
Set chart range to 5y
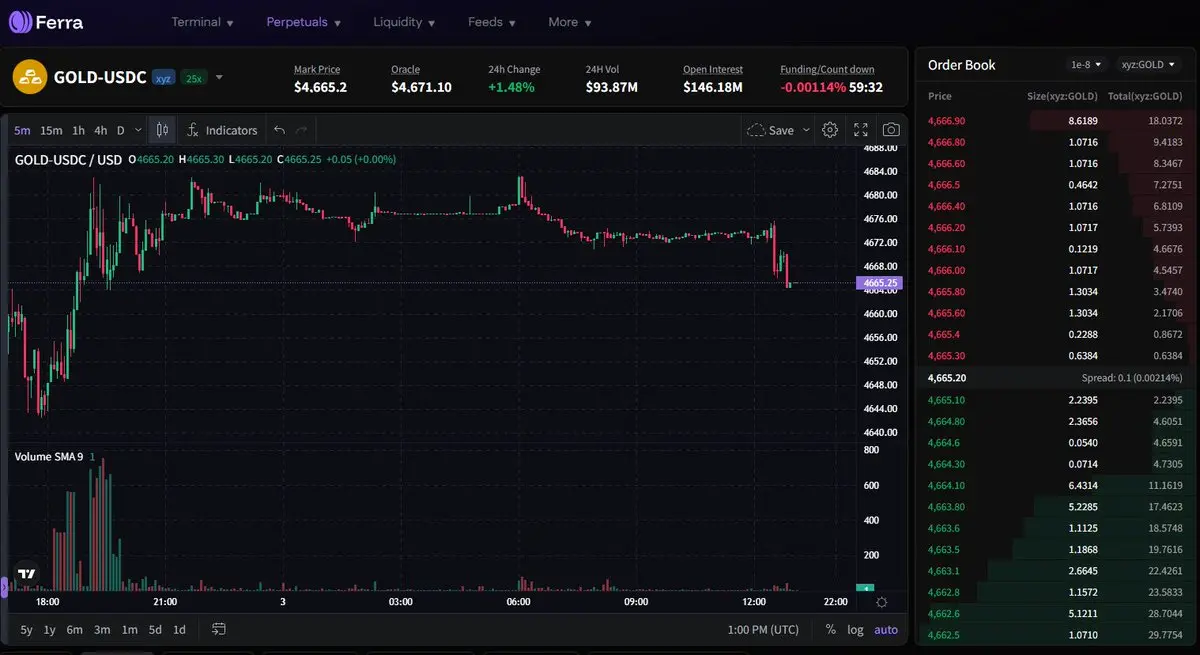26,630
